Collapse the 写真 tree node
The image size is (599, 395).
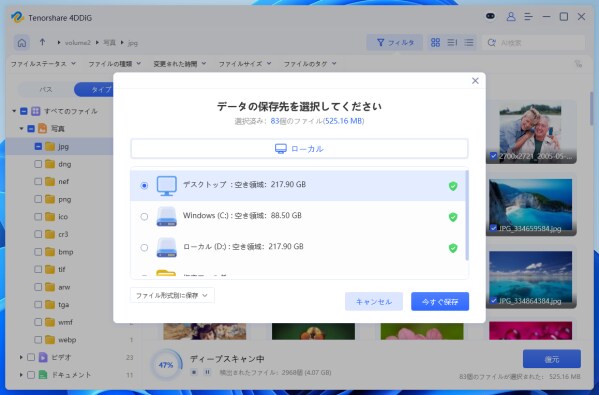click(21, 129)
